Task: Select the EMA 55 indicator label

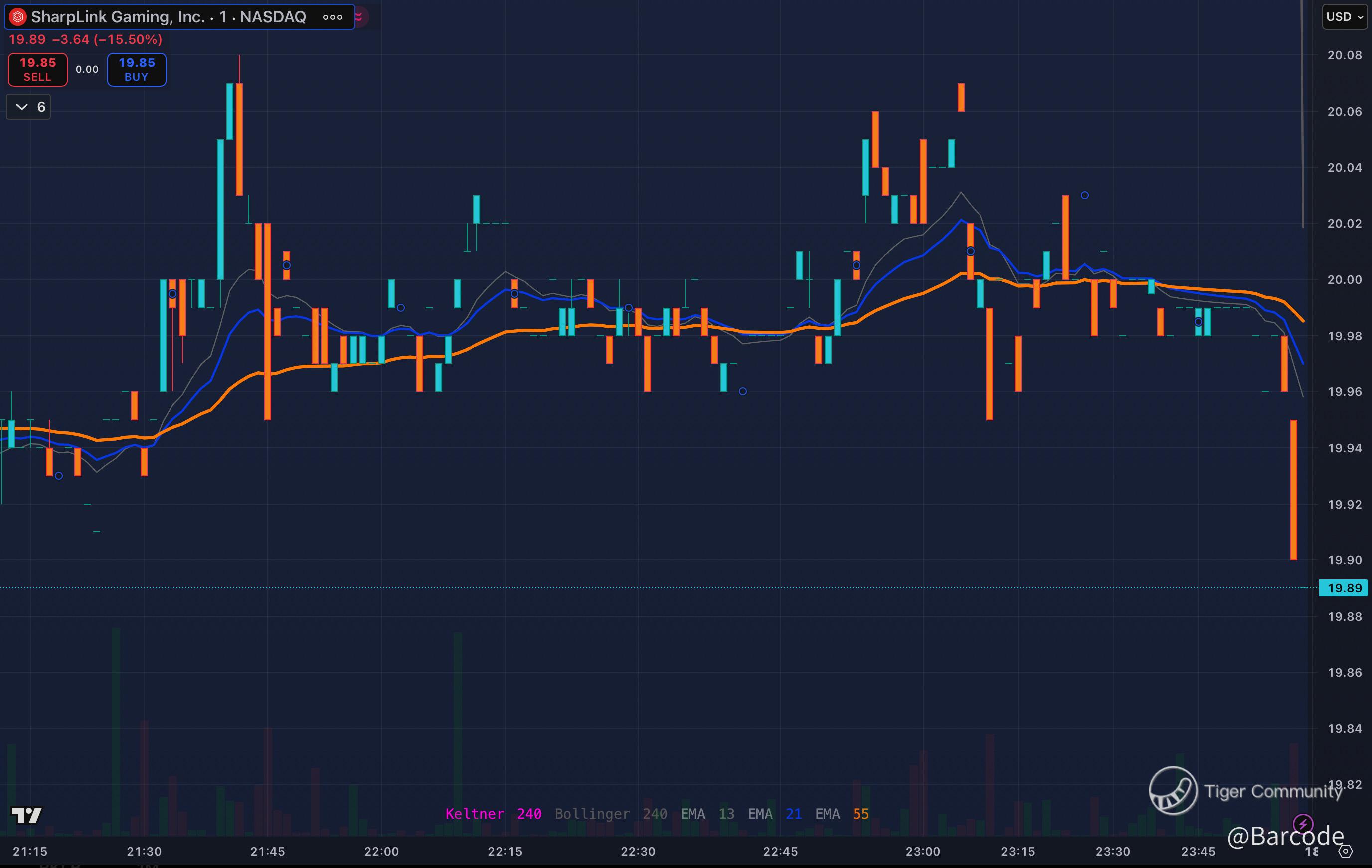Action: 842,813
